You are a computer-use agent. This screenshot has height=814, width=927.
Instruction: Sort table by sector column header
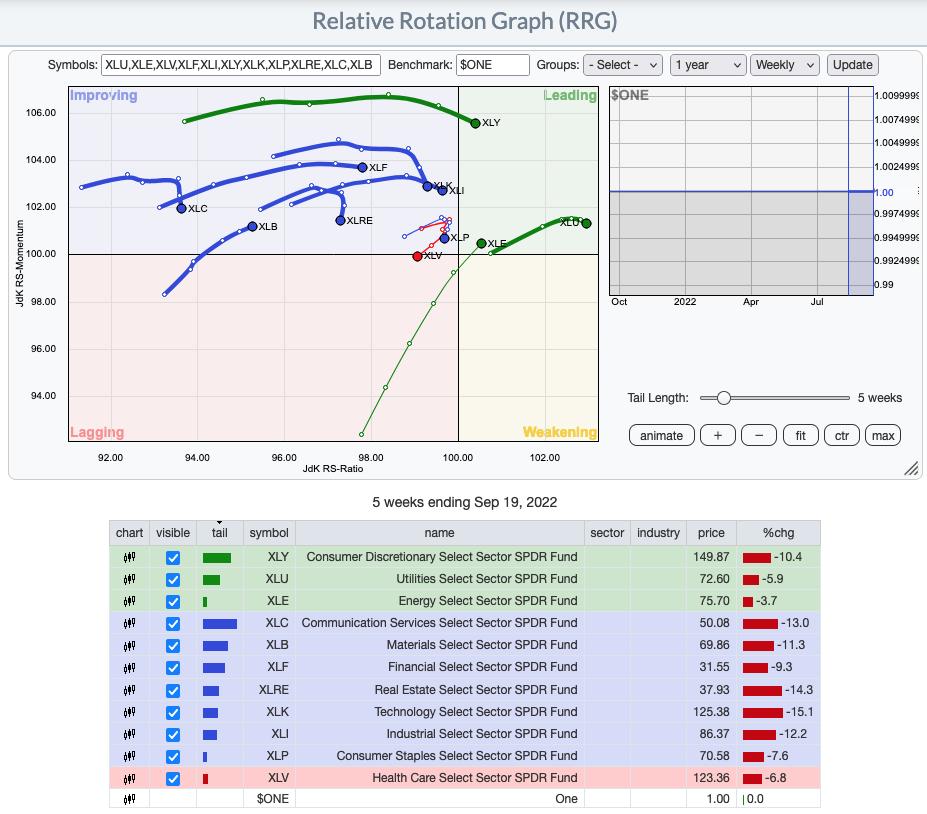coord(607,533)
